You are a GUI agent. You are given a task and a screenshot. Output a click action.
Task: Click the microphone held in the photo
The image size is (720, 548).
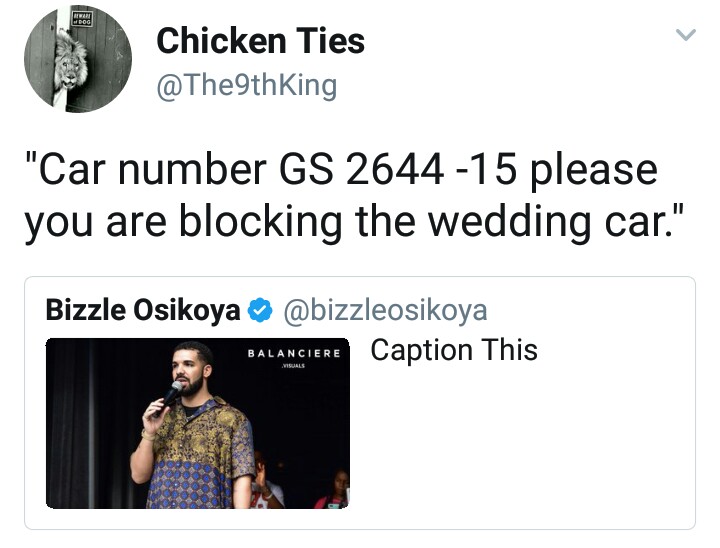point(169,397)
